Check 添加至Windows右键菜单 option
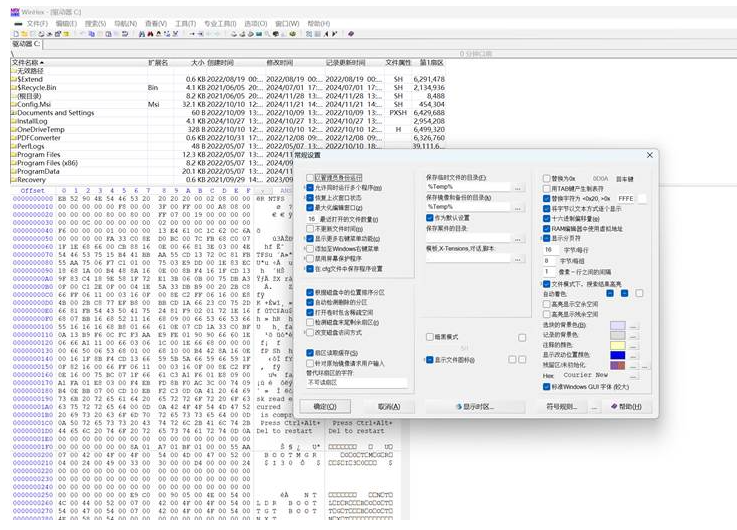Image resolution: width=737 pixels, height=530 pixels. (x=310, y=249)
